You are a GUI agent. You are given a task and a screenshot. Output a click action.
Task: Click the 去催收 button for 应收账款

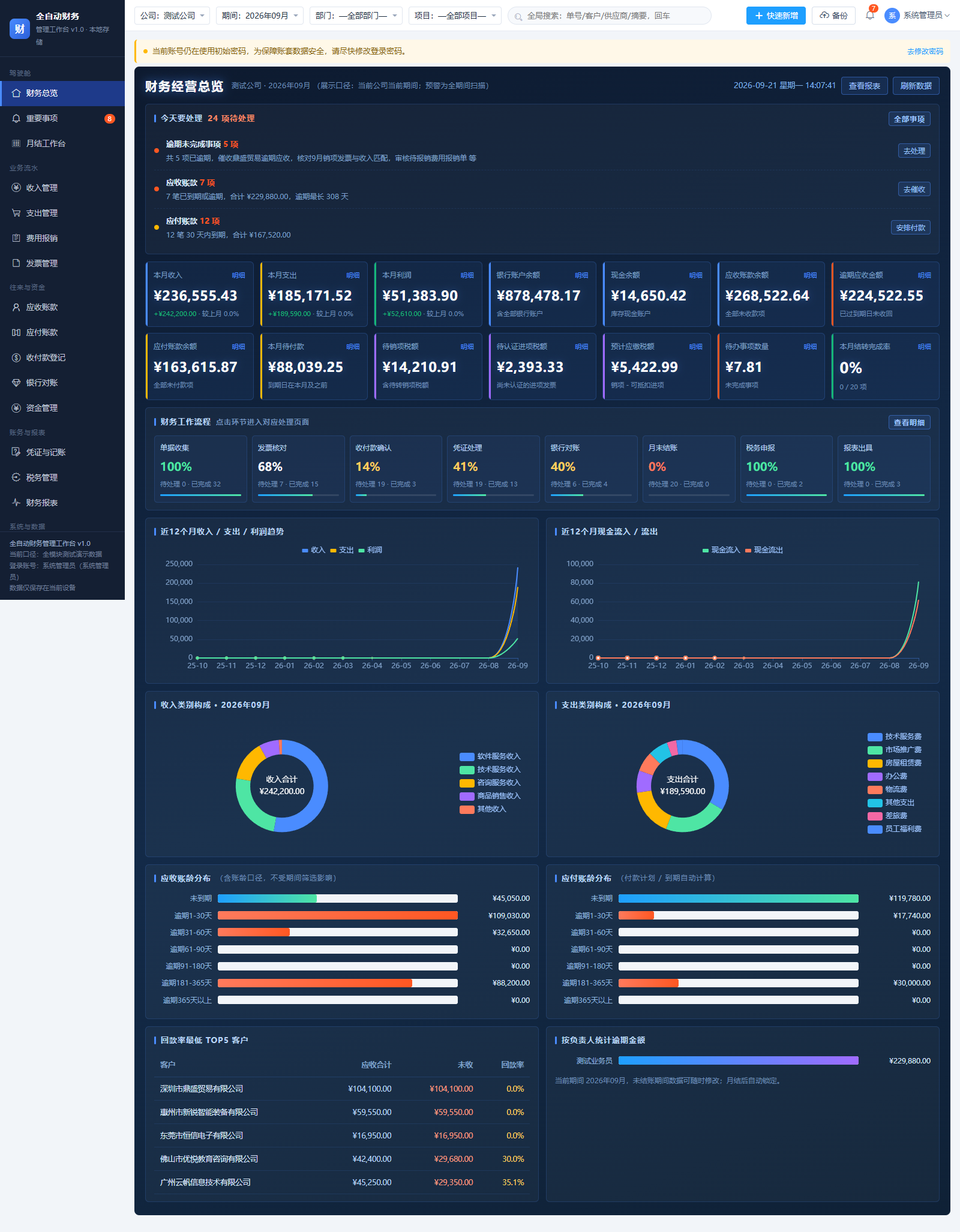[x=914, y=190]
